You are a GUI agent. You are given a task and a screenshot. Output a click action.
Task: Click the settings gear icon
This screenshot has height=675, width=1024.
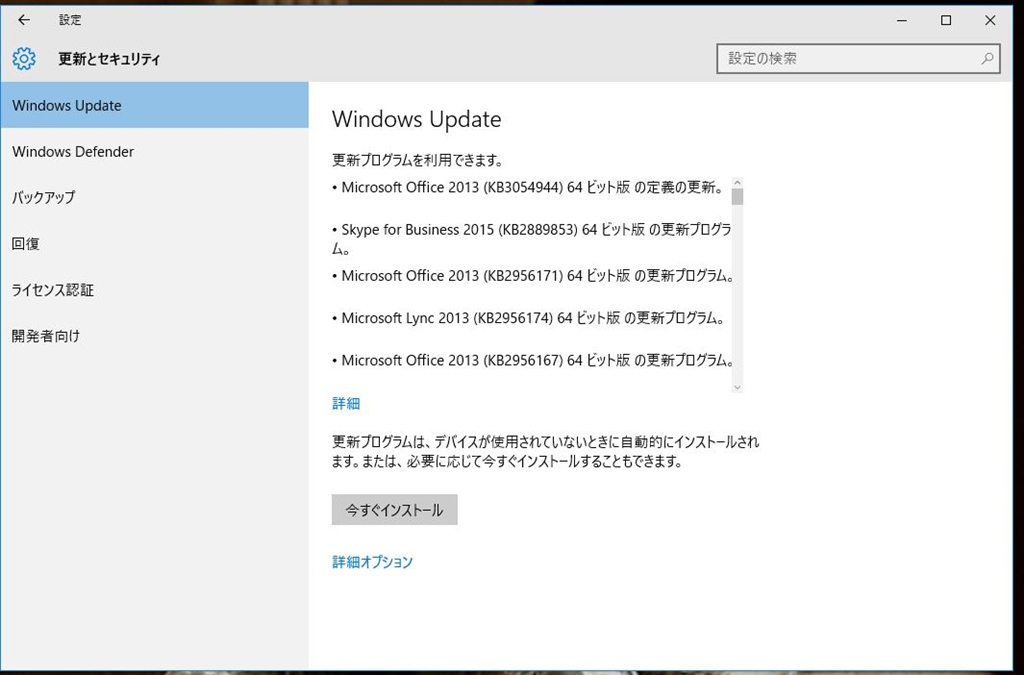(x=24, y=59)
